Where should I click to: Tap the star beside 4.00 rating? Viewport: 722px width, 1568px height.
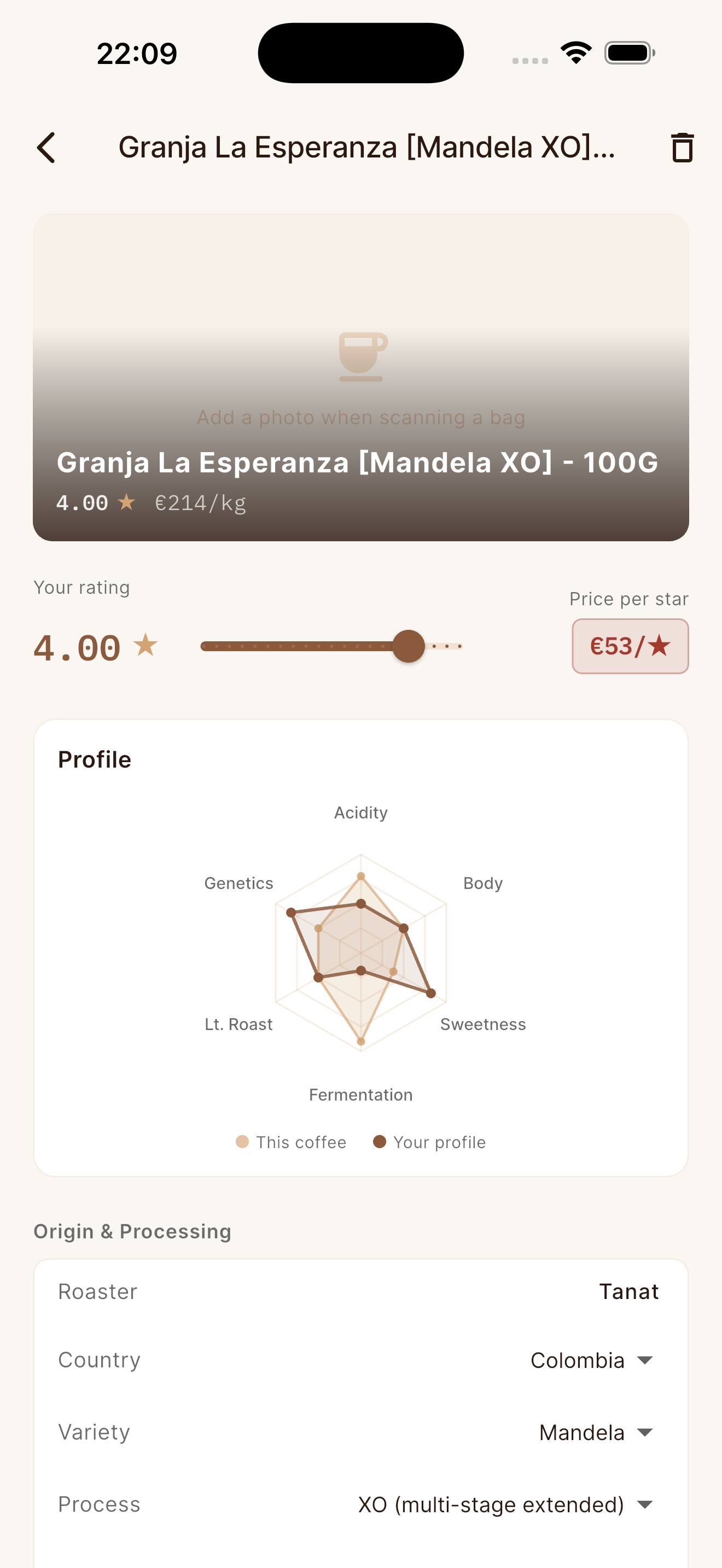tap(145, 645)
